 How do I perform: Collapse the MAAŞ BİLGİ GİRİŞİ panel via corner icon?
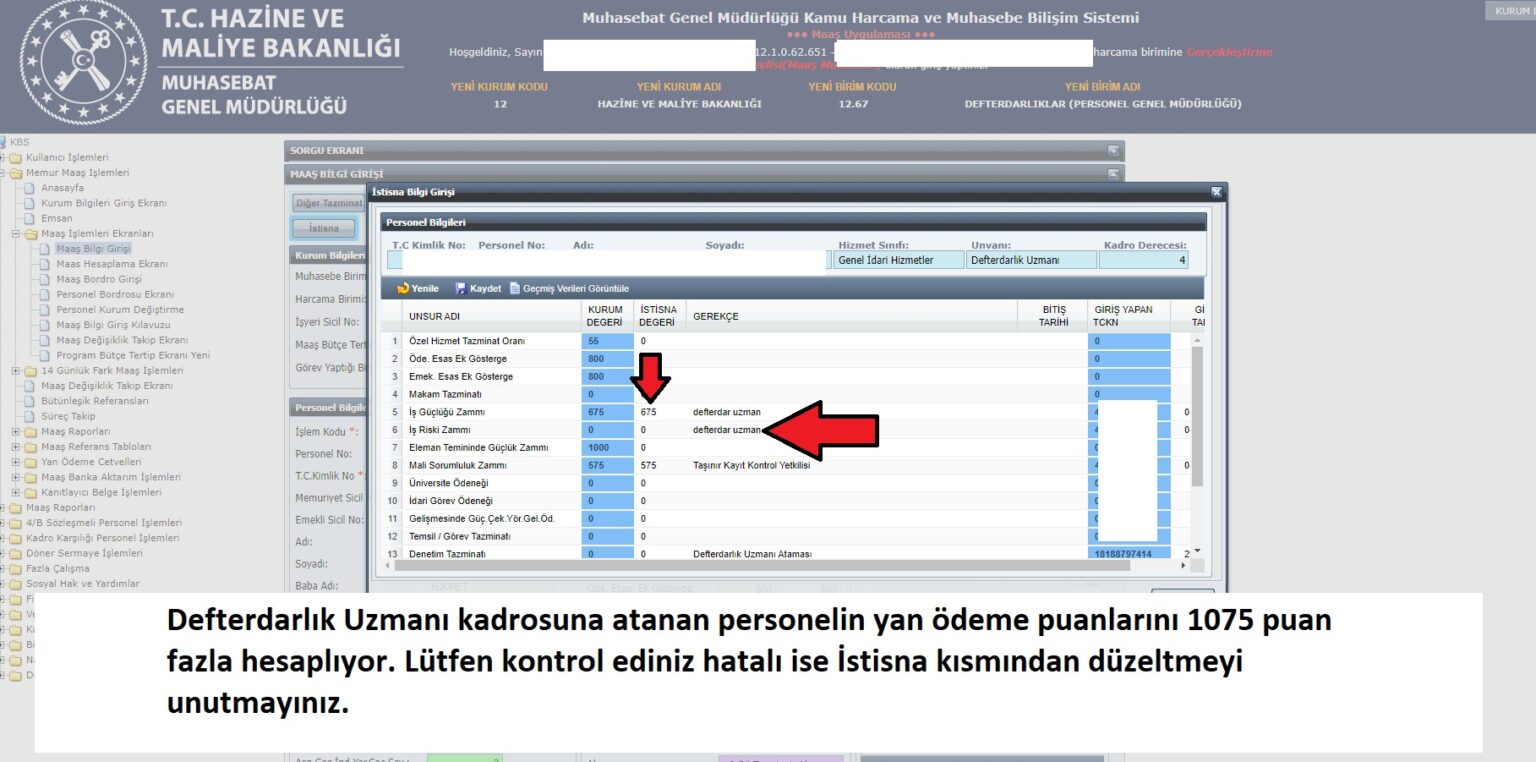(1113, 174)
